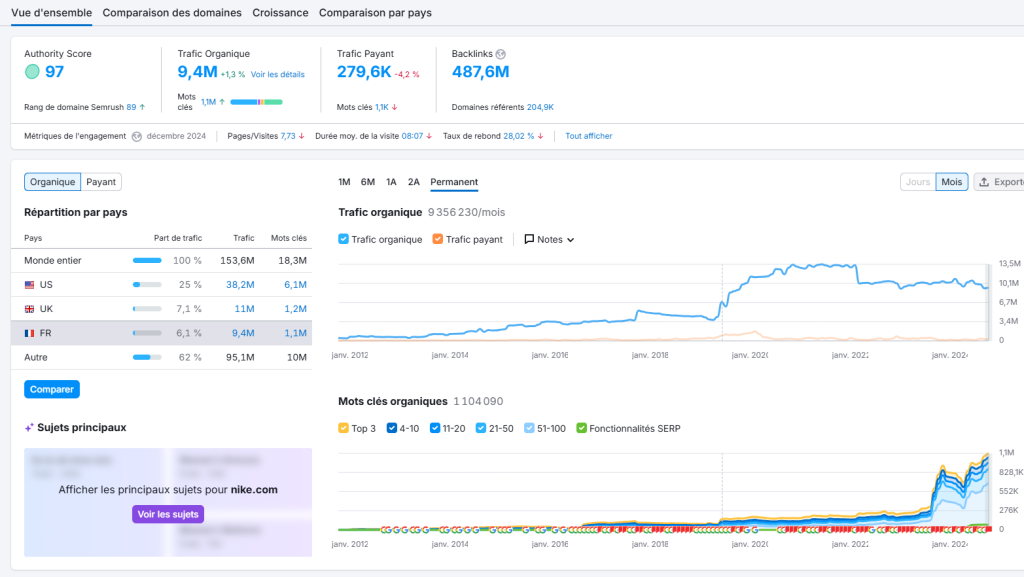This screenshot has height=577, width=1024.
Task: Click the Notes speech bubble icon
Action: pos(529,240)
